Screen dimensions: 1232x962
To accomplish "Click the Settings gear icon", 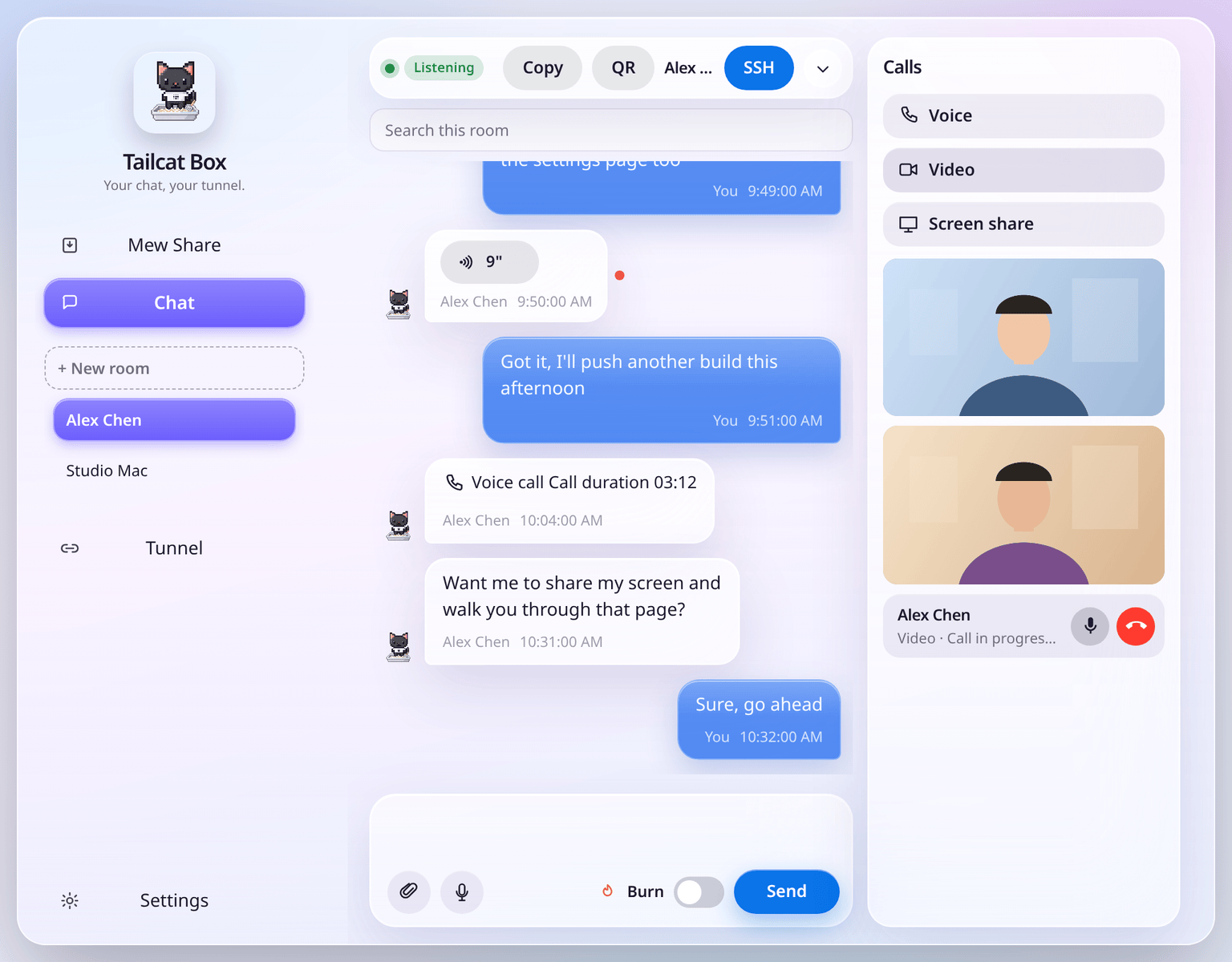I will [x=70, y=900].
